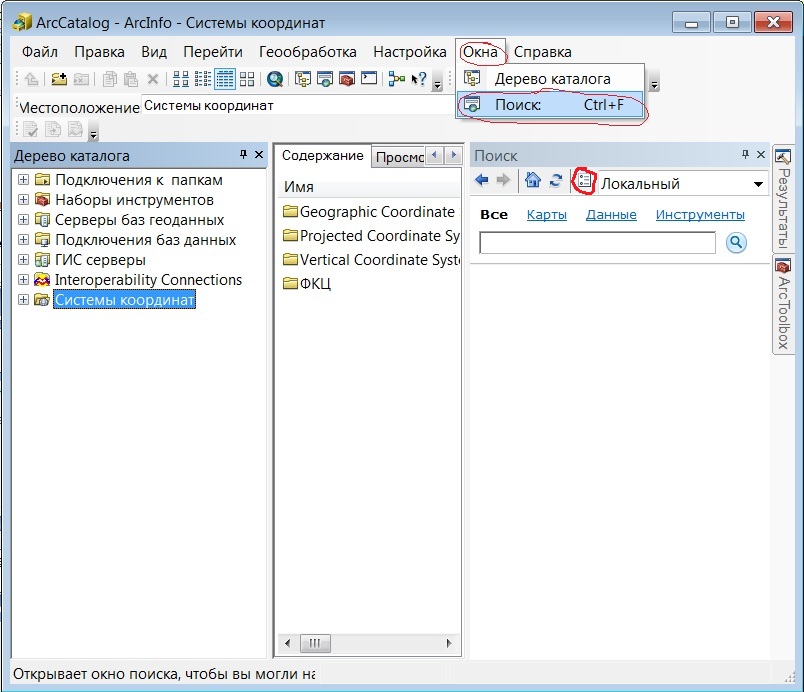Pin the Дерево каталога panel
This screenshot has height=692, width=804.
click(243, 154)
